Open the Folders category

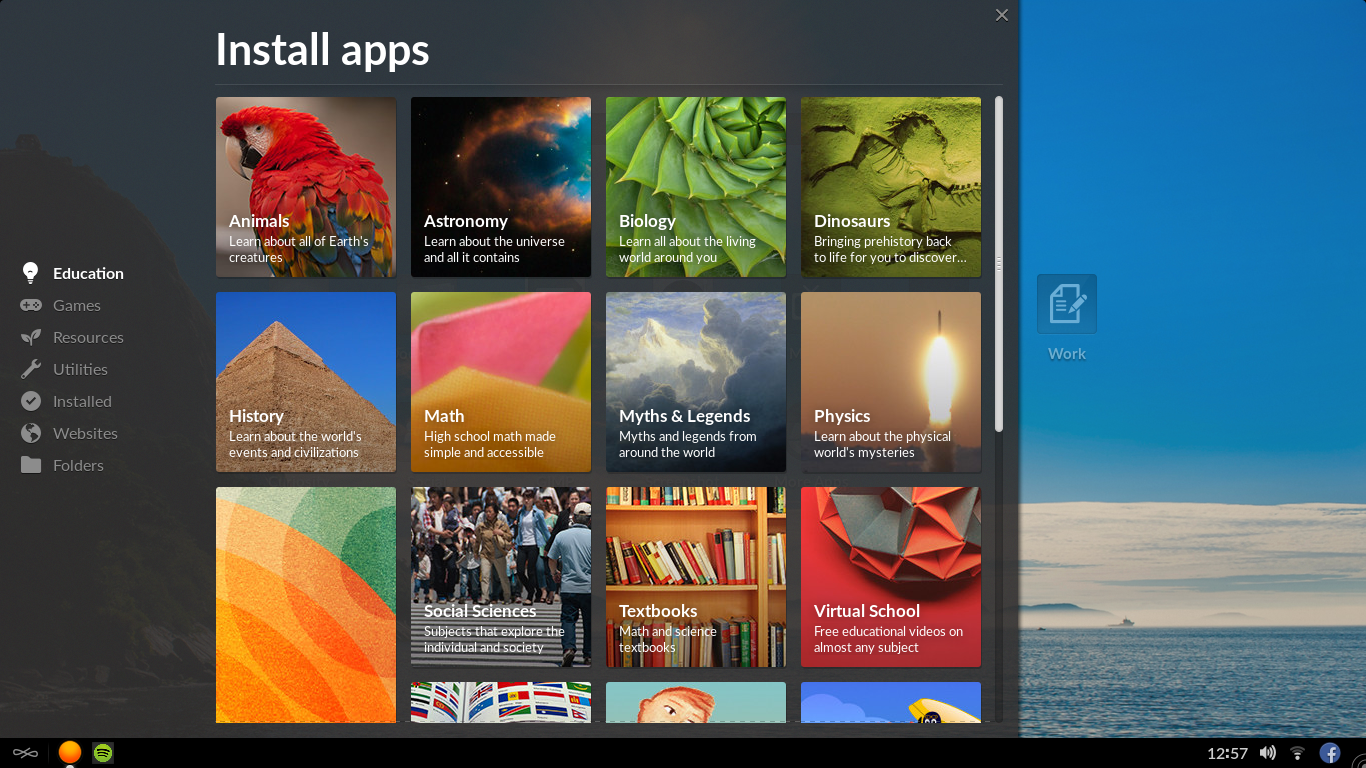click(x=78, y=465)
